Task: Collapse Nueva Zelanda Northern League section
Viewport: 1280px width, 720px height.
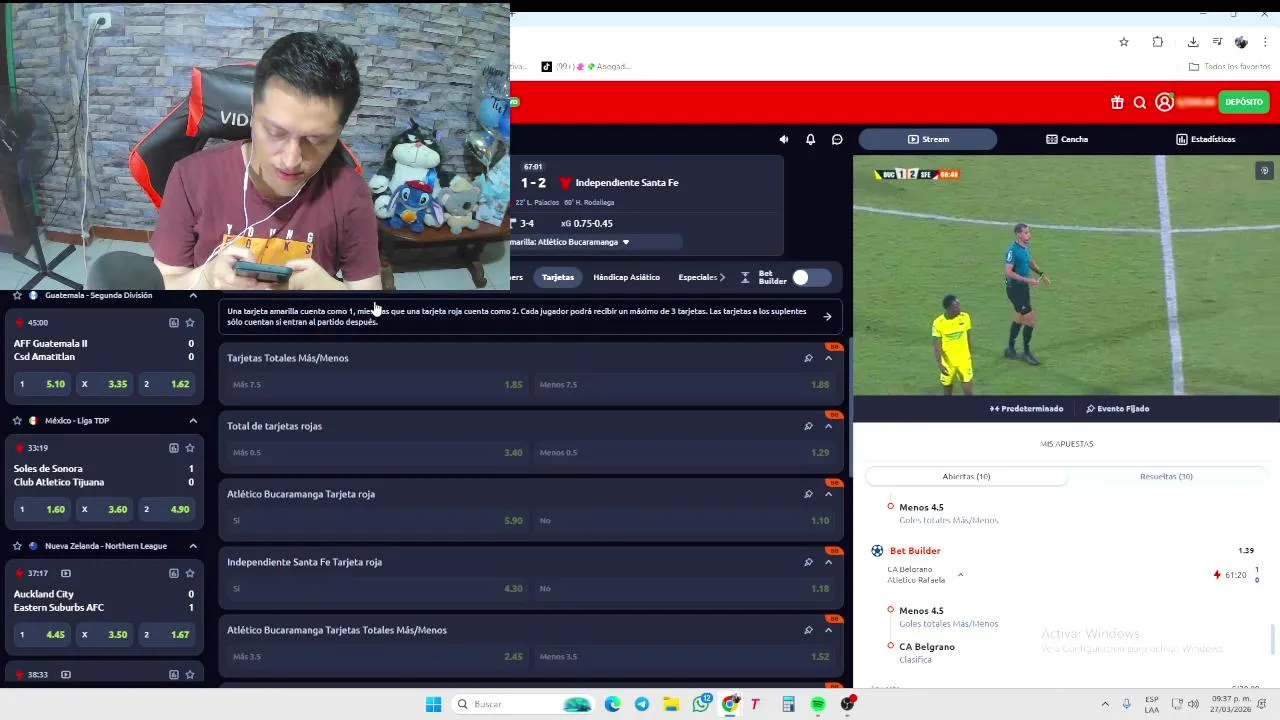Action: click(x=193, y=546)
